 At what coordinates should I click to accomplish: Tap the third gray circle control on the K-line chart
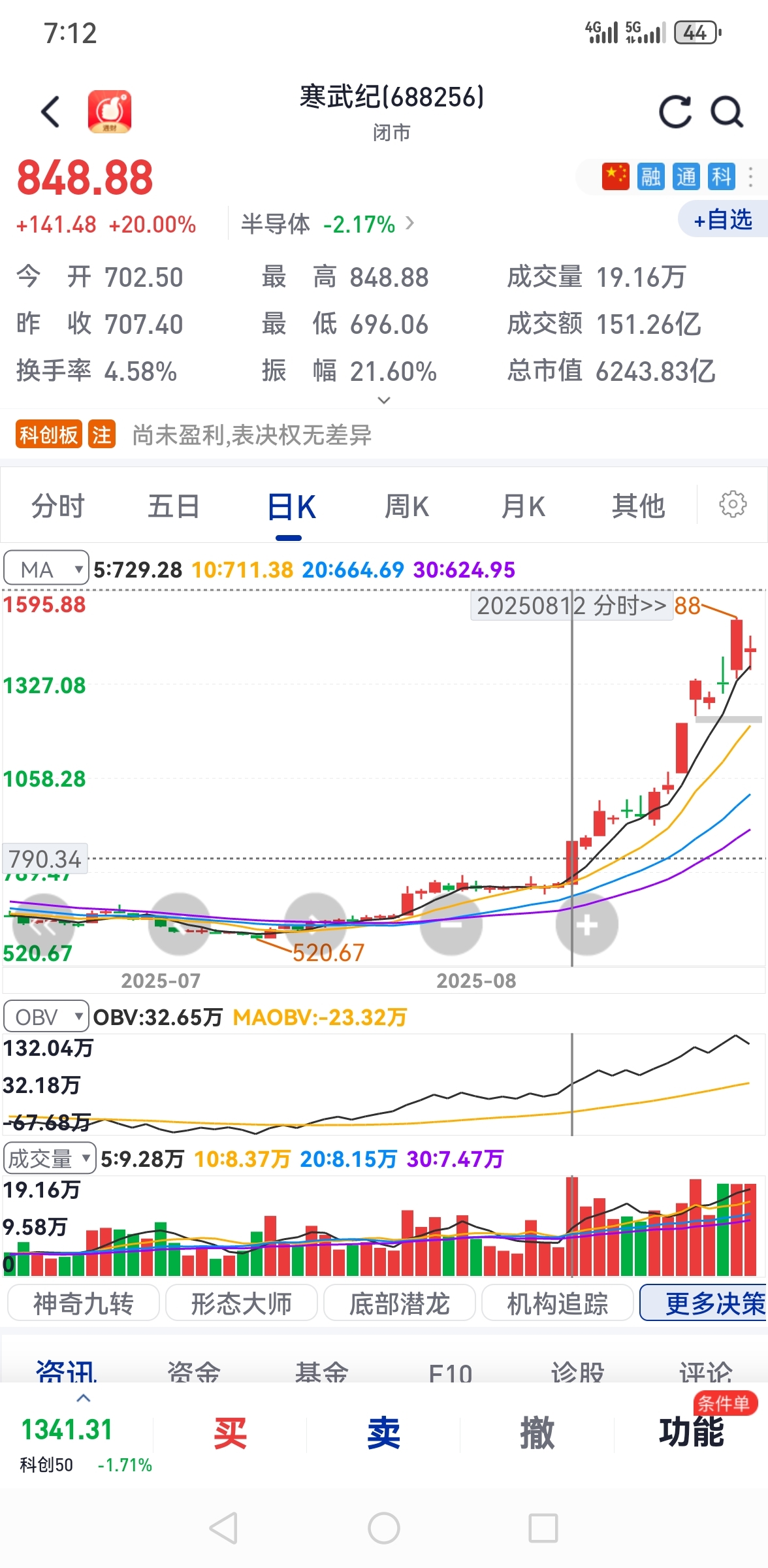(316, 924)
